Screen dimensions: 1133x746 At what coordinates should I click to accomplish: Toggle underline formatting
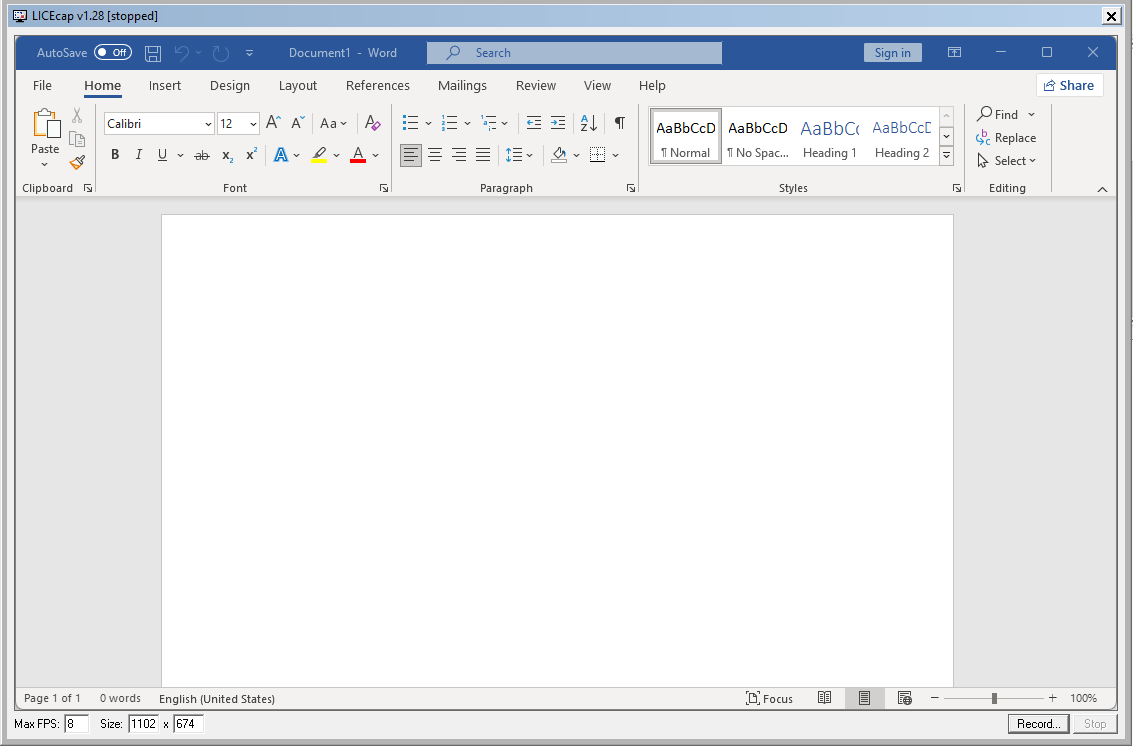click(163, 155)
